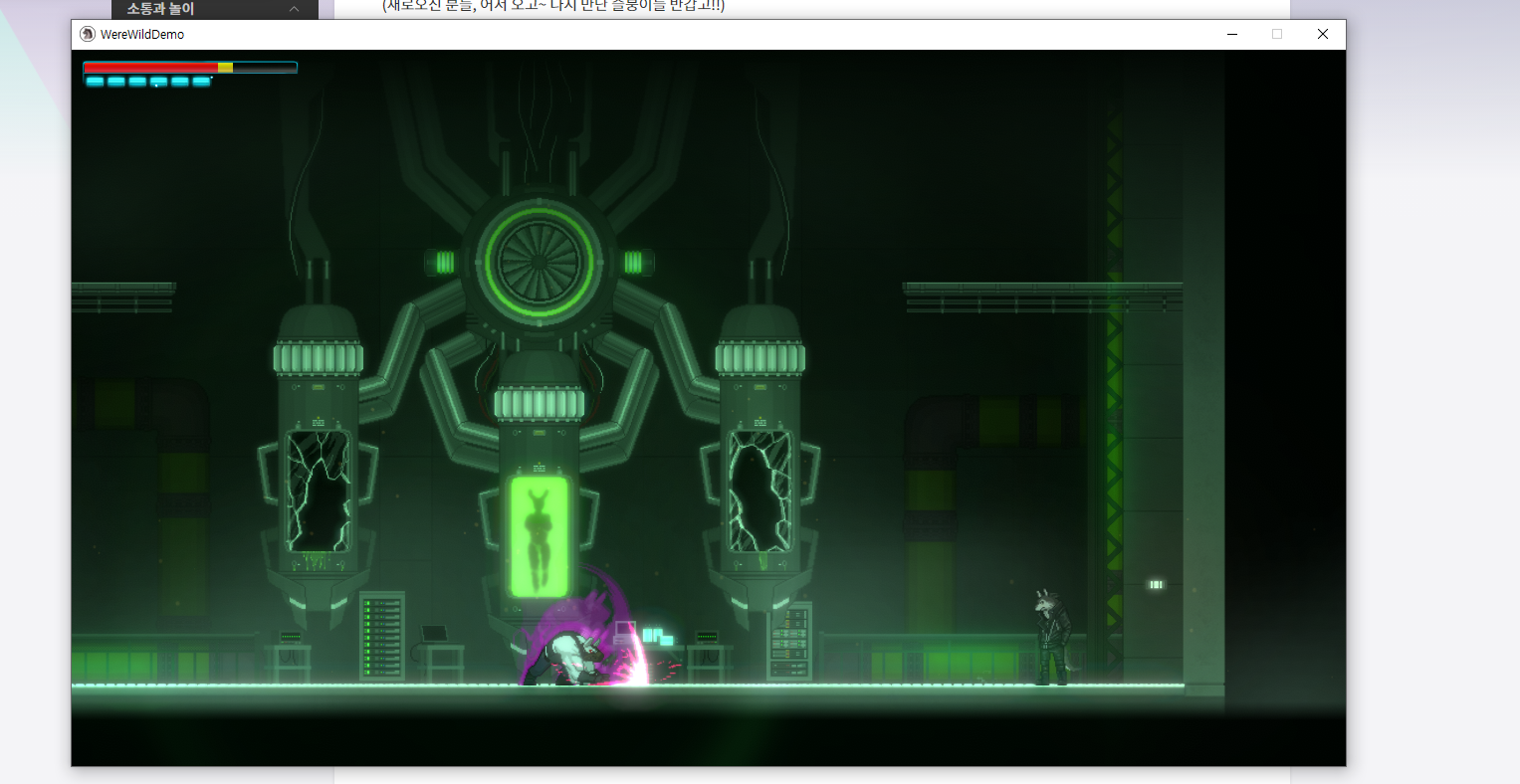Click the shattered left containment pod
This screenshot has height=784, width=1520.
[318, 490]
